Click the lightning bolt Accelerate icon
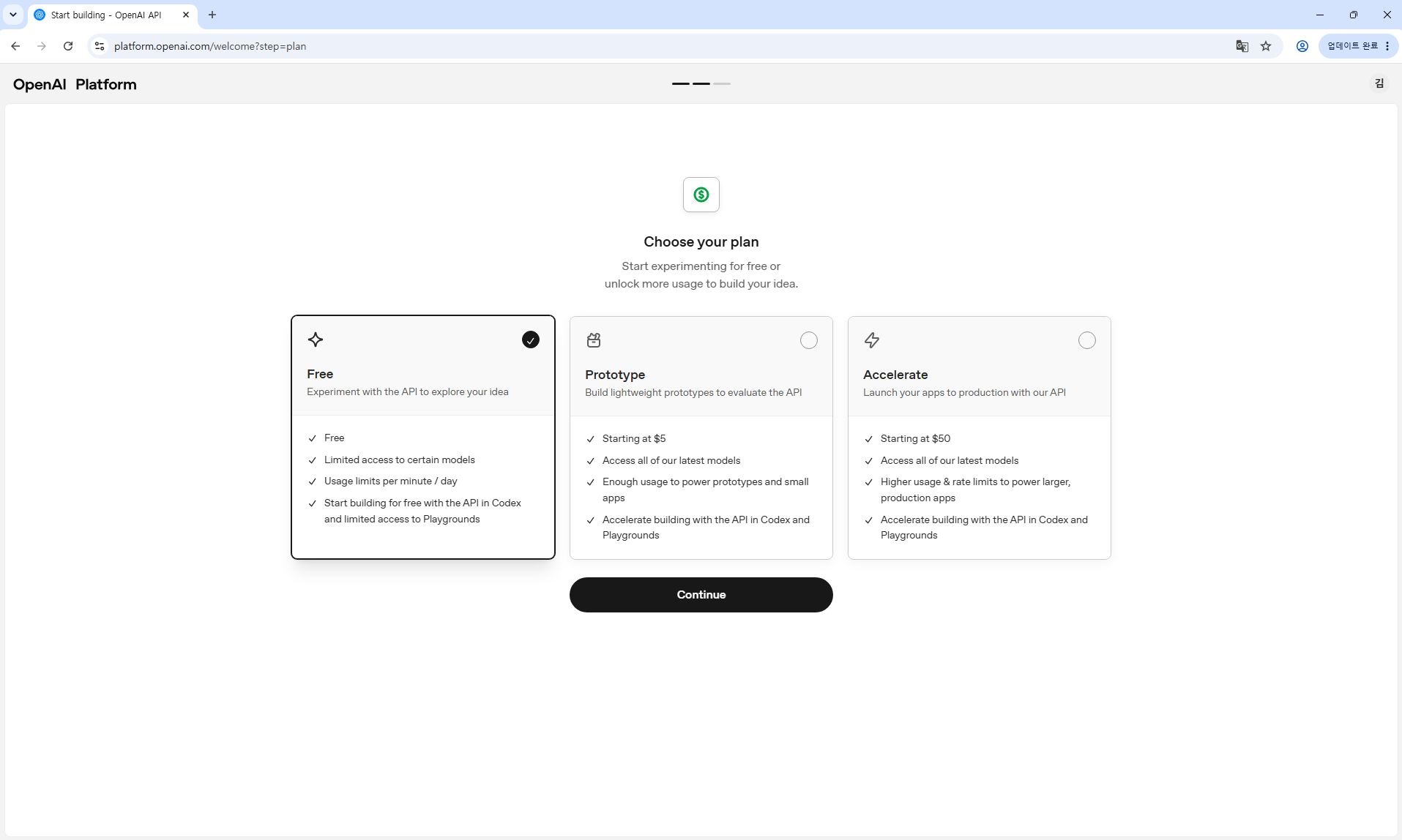The height and width of the screenshot is (840, 1402). coord(872,340)
